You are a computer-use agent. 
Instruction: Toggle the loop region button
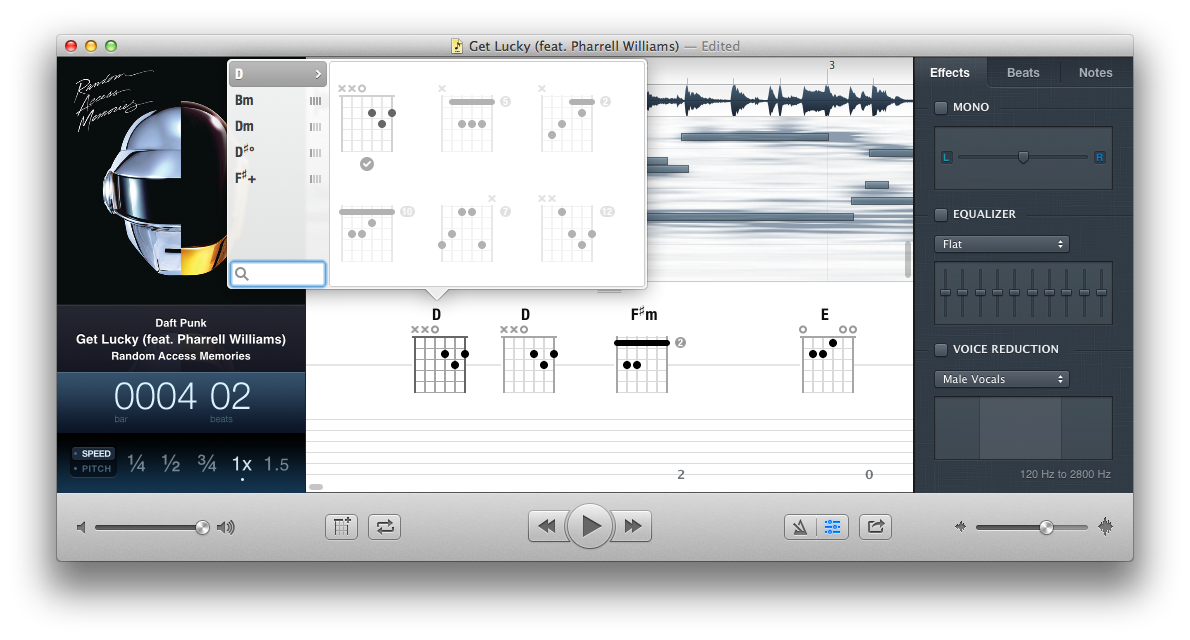click(x=385, y=527)
